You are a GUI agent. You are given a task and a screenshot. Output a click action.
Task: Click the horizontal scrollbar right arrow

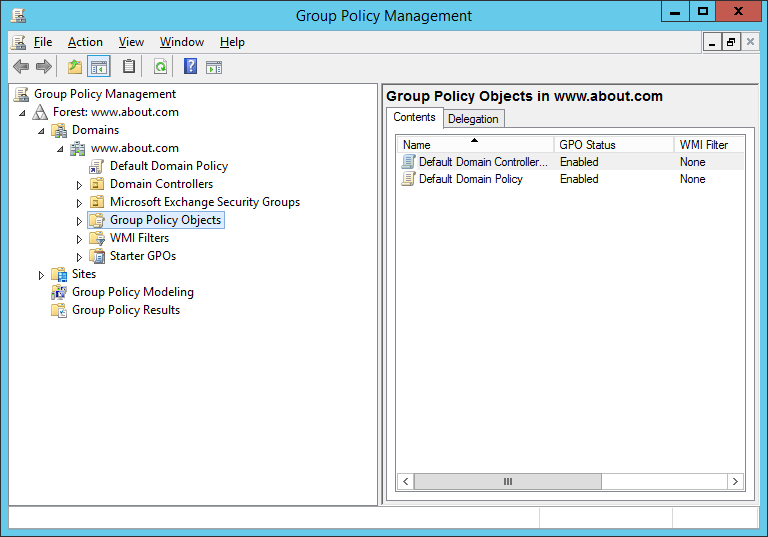735,482
